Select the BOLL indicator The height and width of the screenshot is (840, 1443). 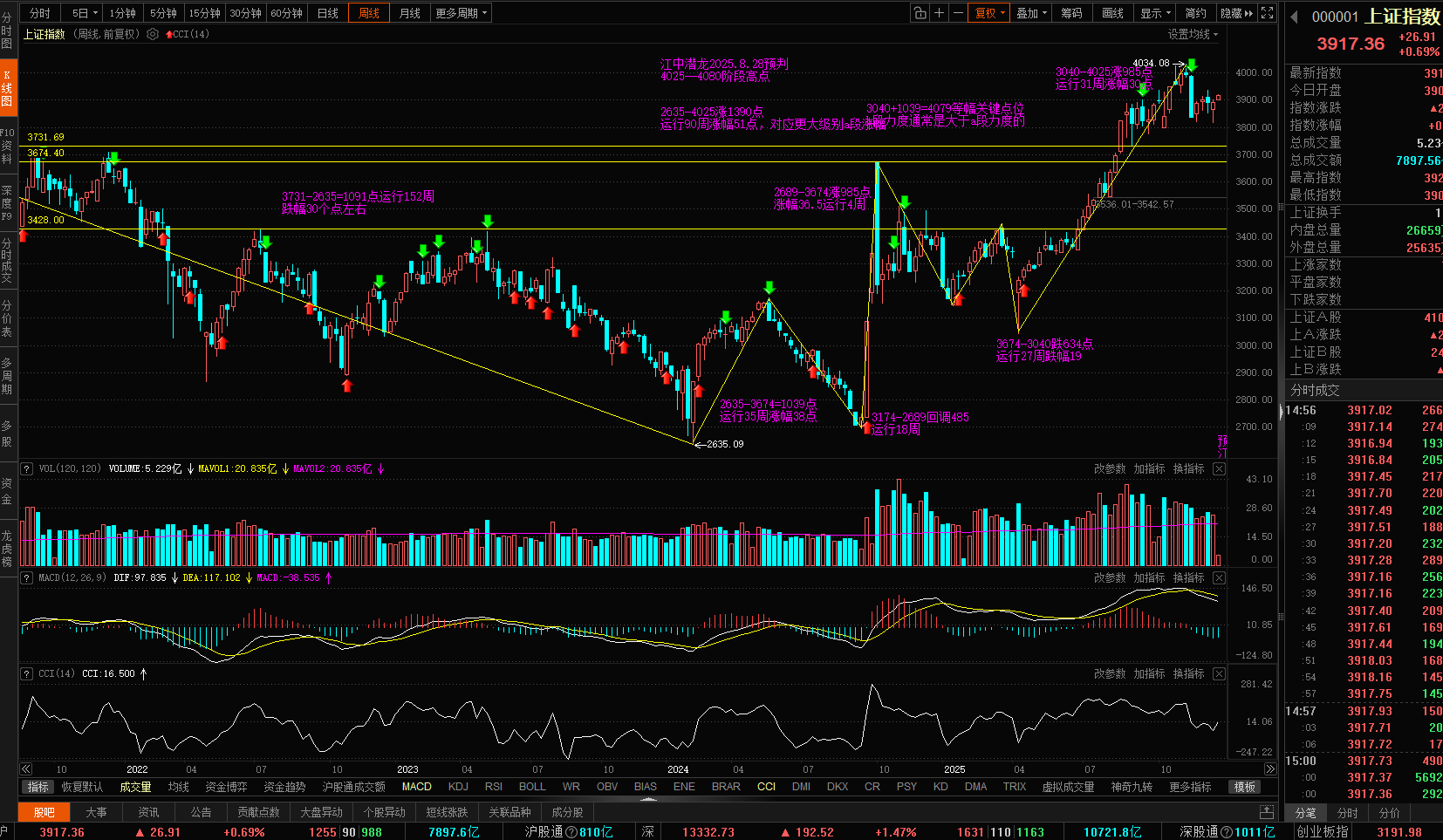(532, 787)
